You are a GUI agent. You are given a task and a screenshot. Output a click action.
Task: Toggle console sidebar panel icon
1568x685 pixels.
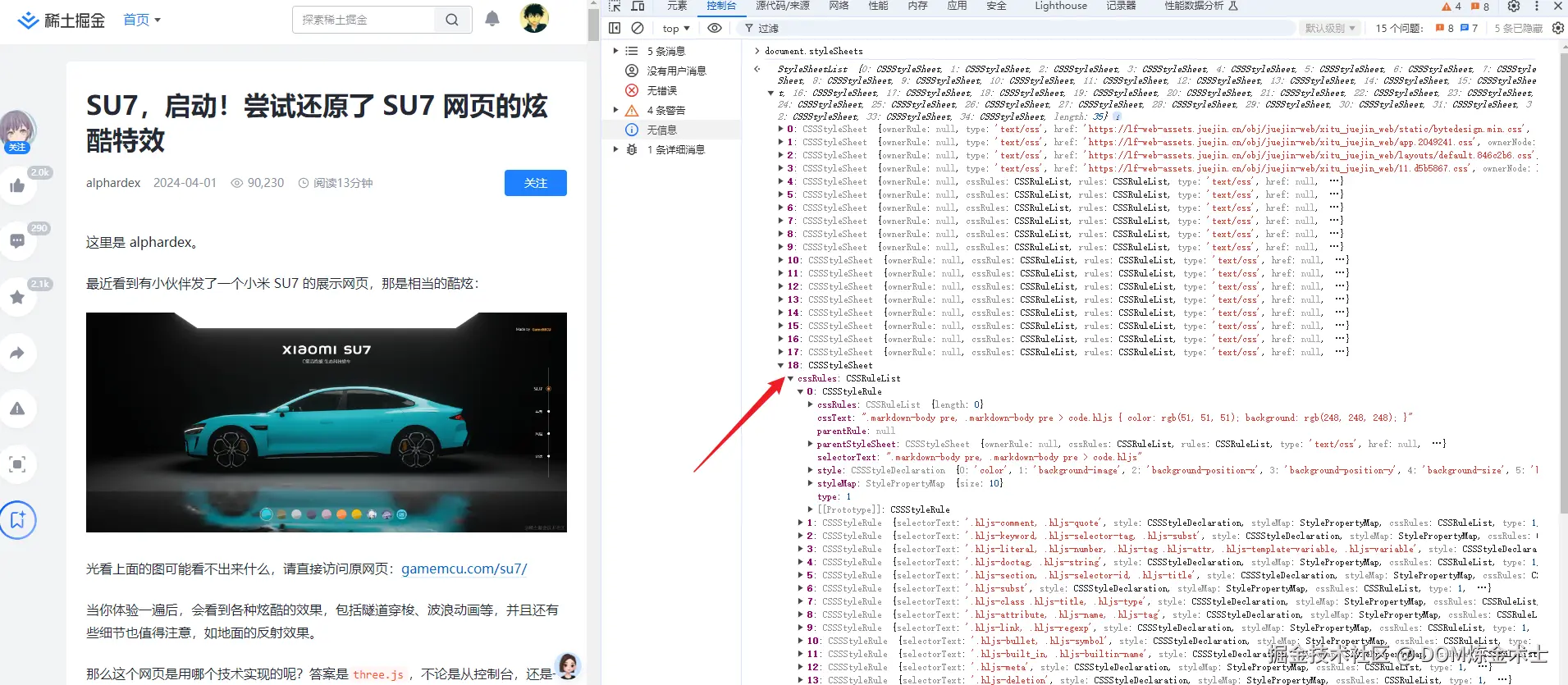[x=615, y=28]
